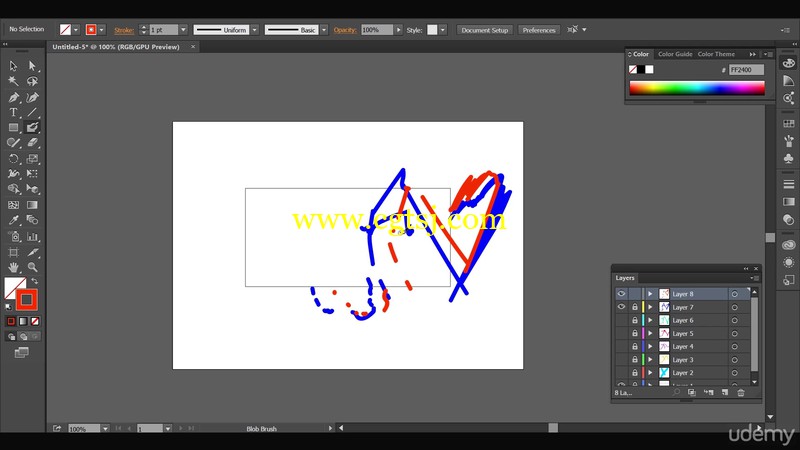The width and height of the screenshot is (800, 450).
Task: Click the hex color value field
Action: [746, 70]
